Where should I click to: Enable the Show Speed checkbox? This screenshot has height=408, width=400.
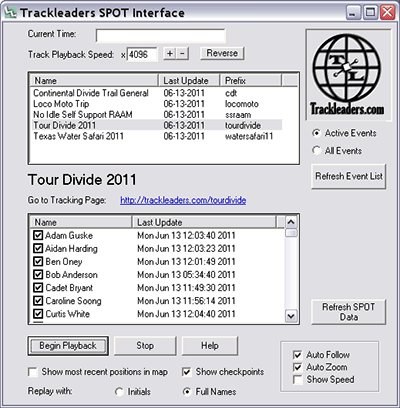(297, 379)
